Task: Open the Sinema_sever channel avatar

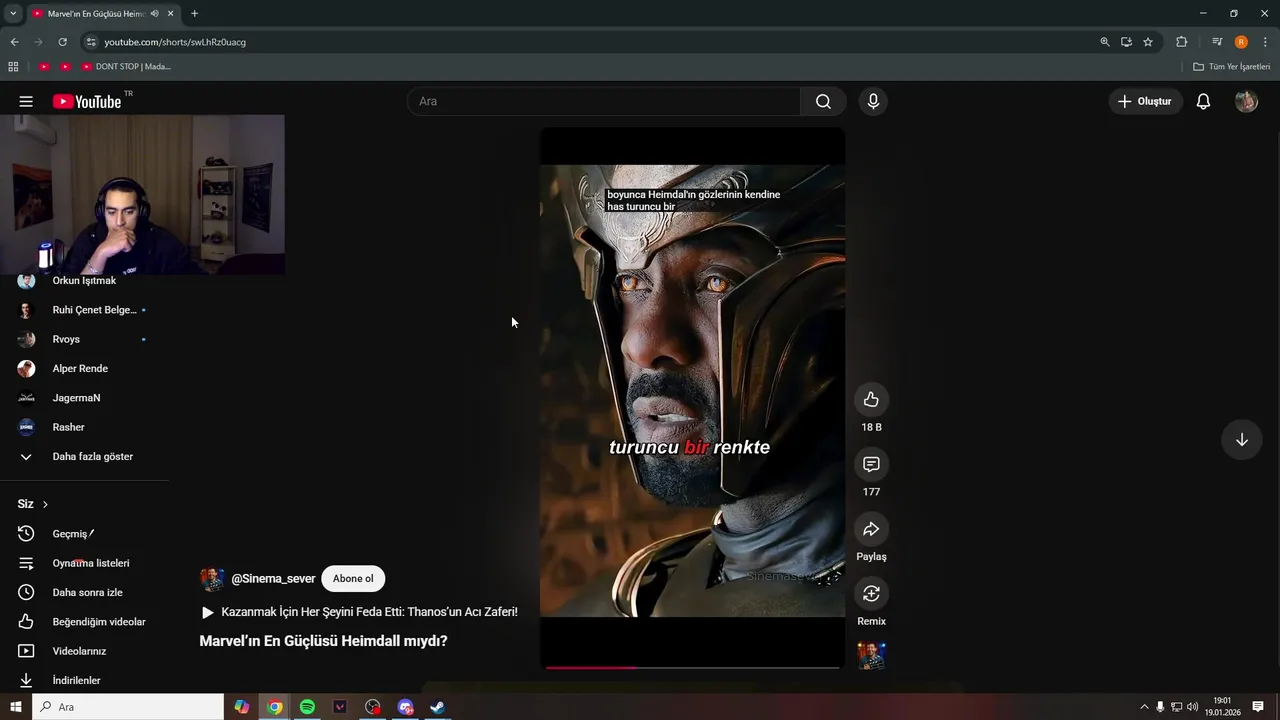Action: 211,579
